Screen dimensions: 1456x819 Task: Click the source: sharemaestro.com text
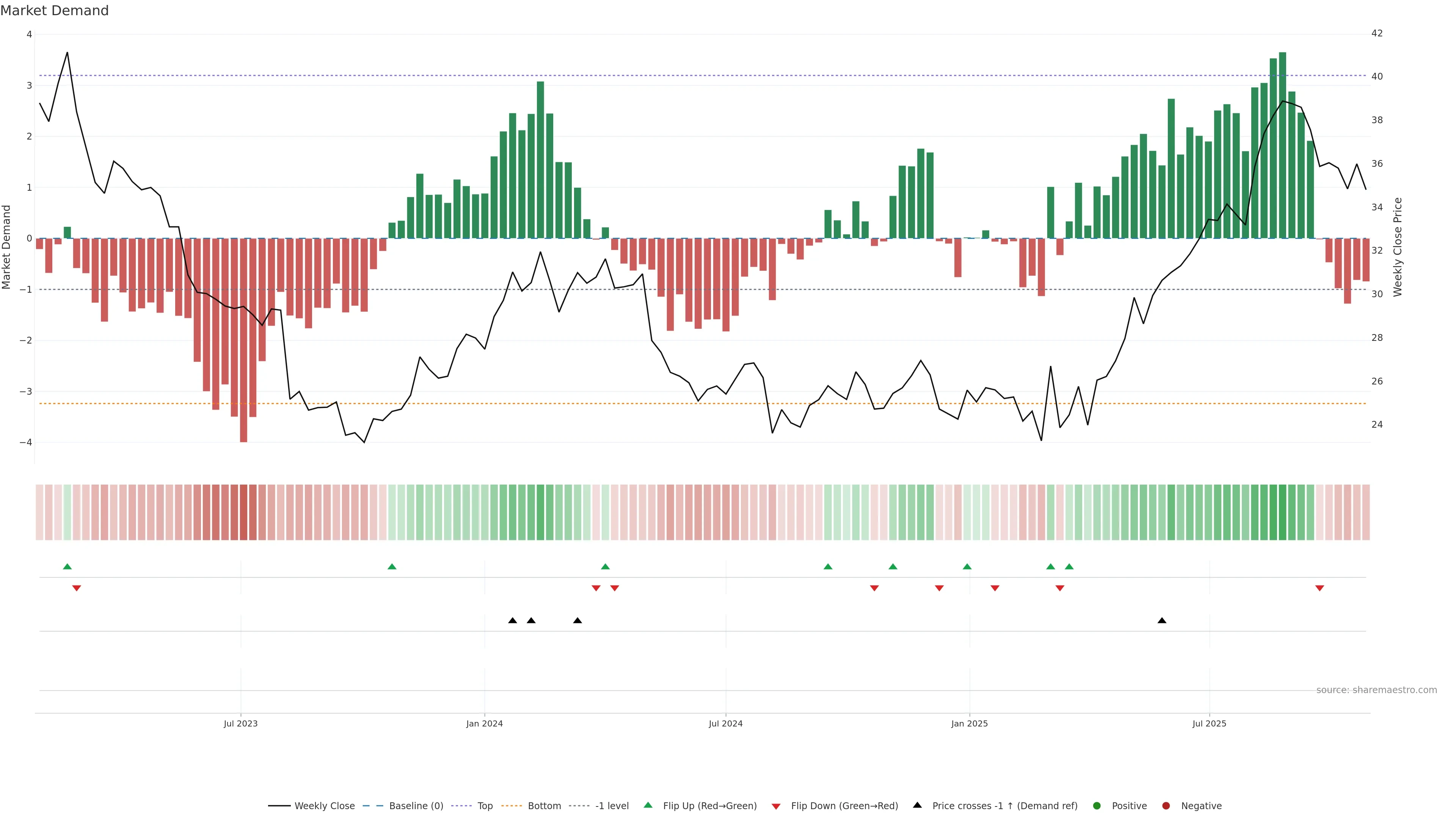pos(1376,690)
